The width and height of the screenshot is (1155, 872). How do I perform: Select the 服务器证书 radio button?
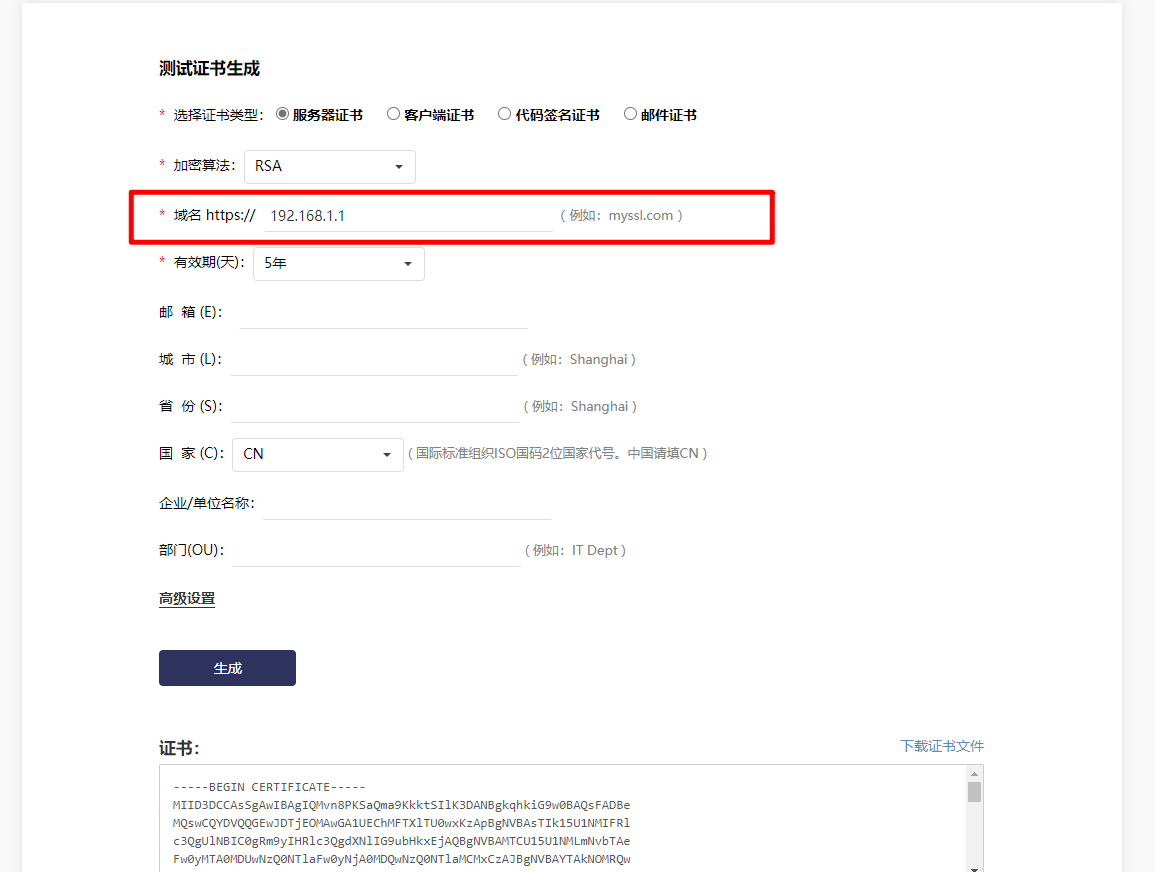(x=282, y=114)
